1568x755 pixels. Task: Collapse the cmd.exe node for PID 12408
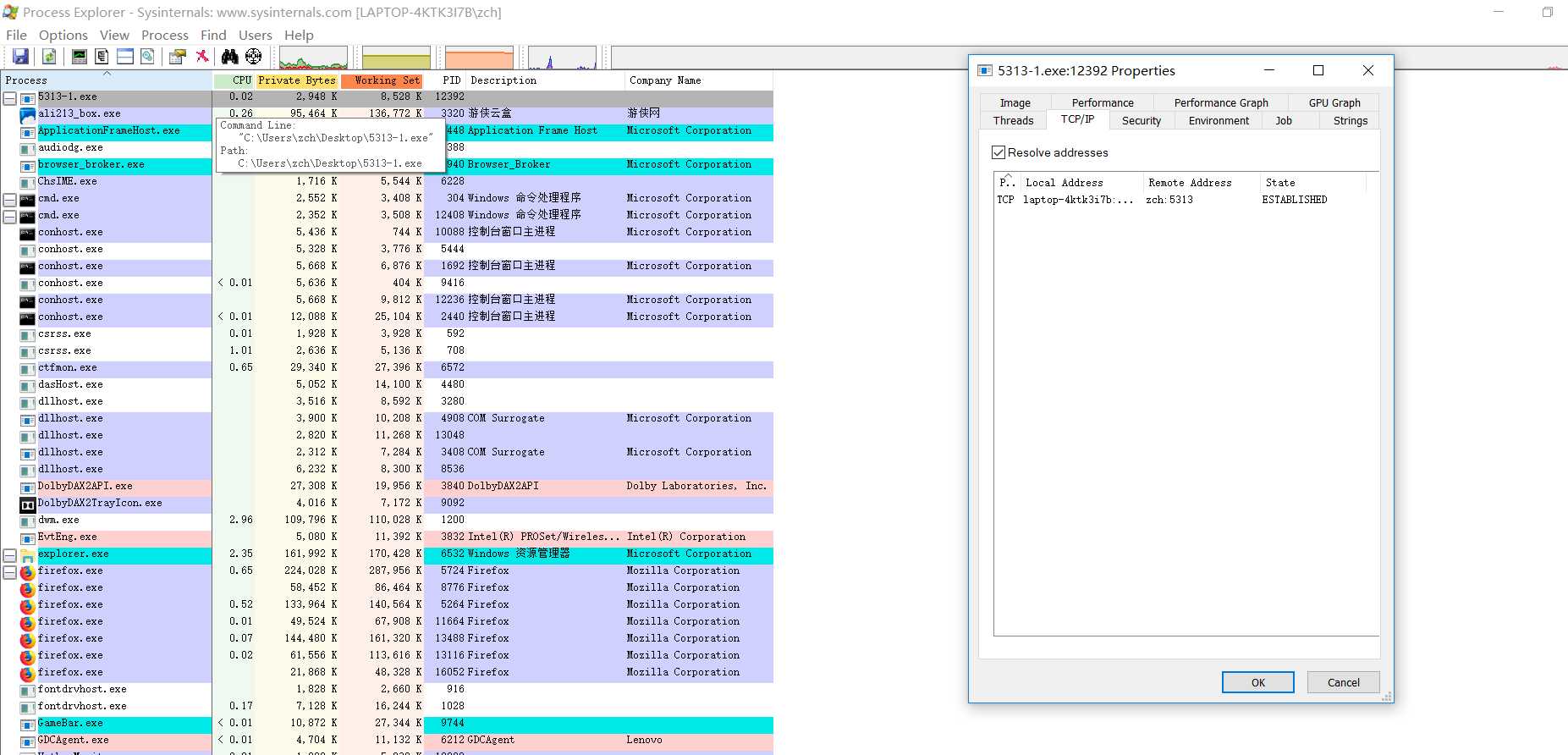pos(10,217)
